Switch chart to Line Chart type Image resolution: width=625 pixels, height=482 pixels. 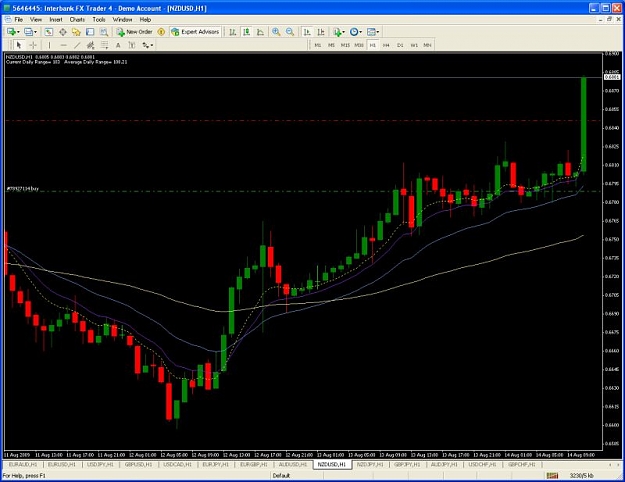260,32
